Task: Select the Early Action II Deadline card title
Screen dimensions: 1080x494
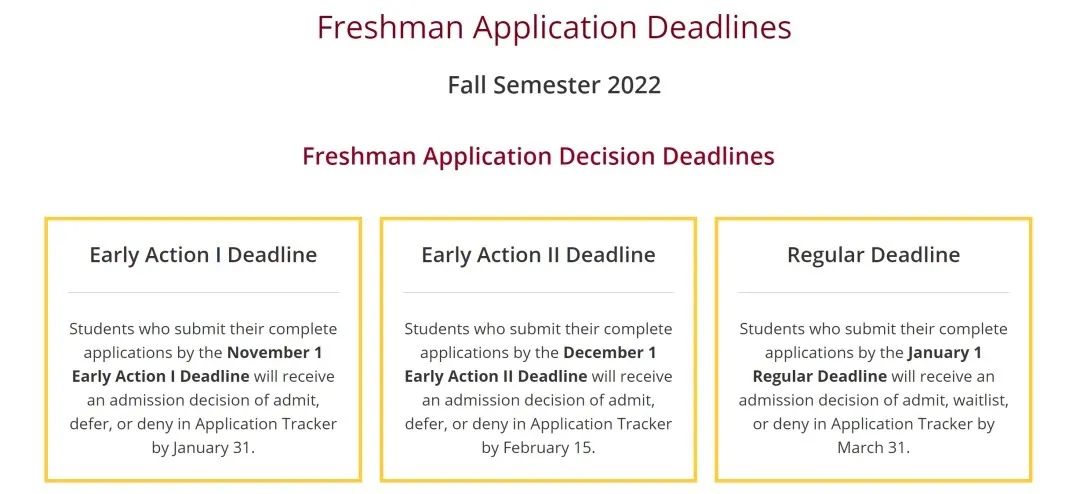Action: [538, 255]
